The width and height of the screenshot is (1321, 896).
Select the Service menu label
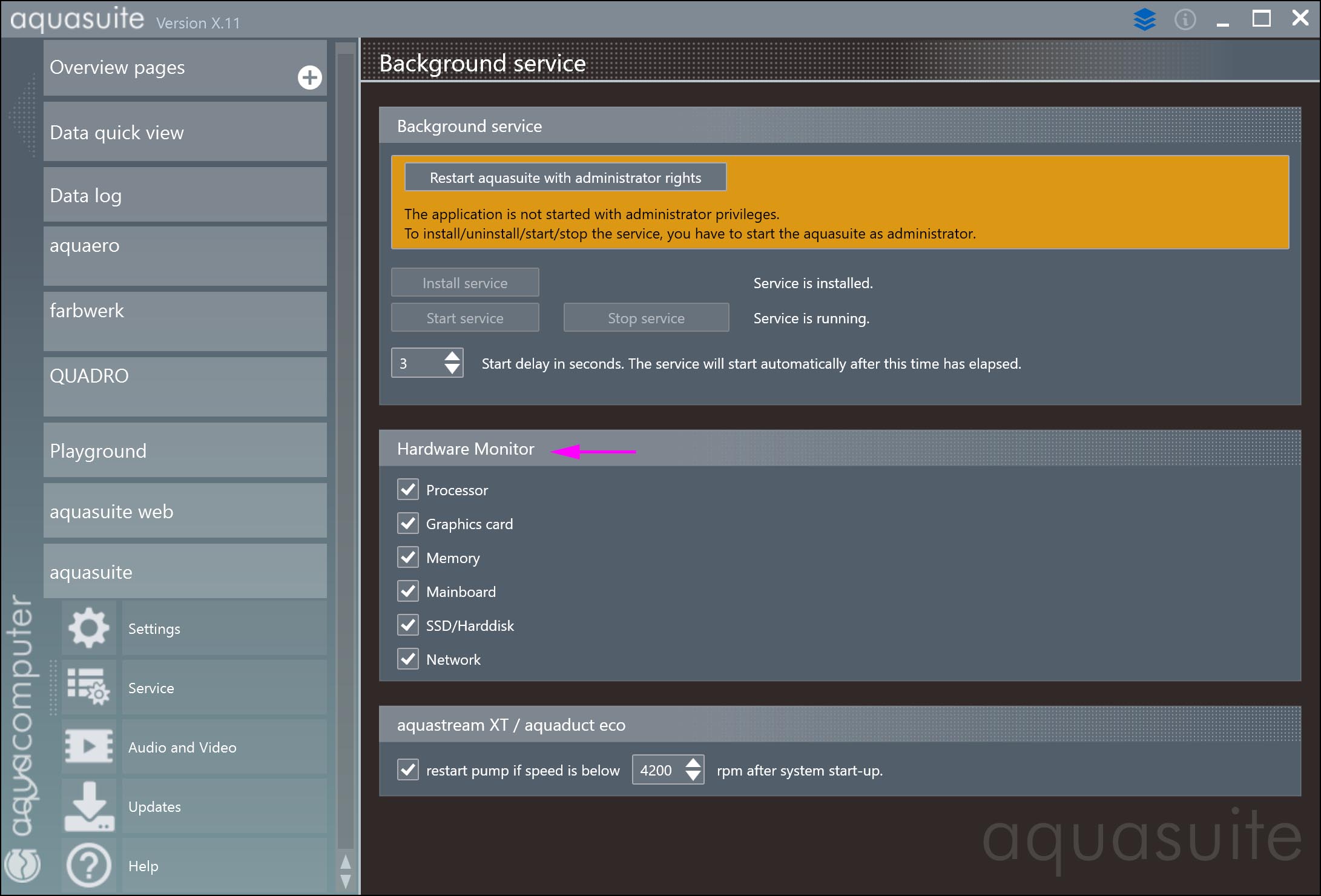coord(151,688)
